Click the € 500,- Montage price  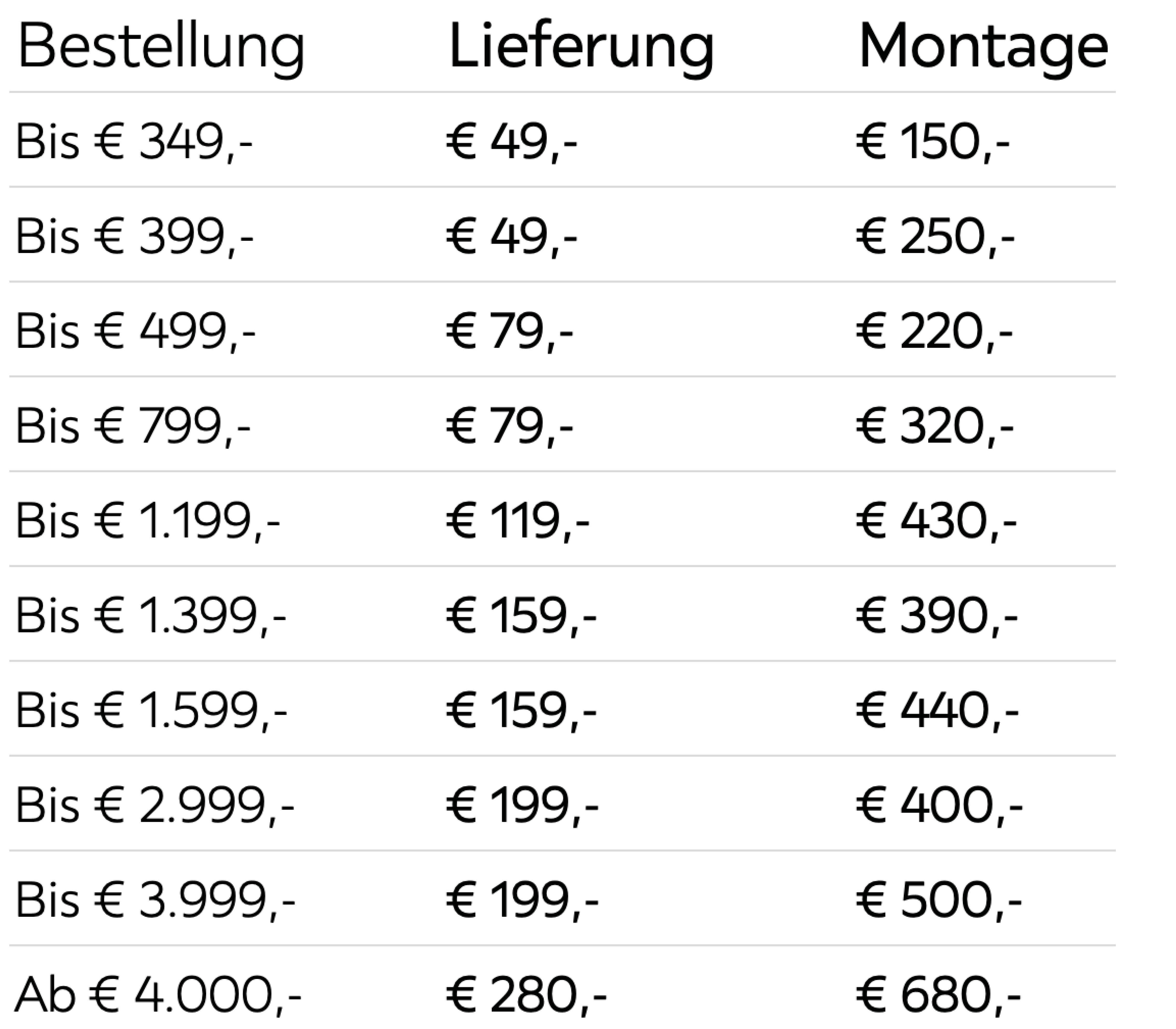point(940,900)
